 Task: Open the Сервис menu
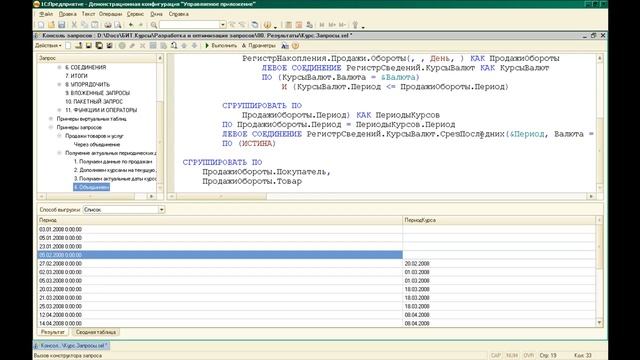tap(135, 14)
